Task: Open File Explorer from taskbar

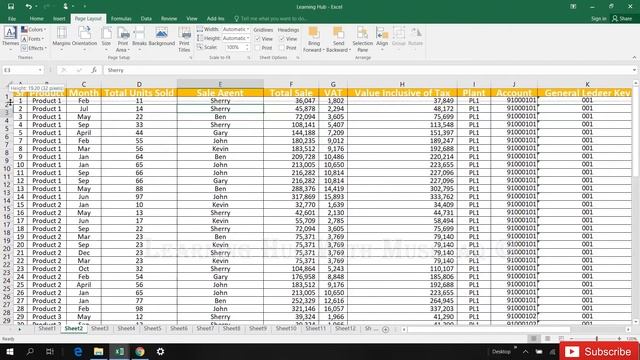Action: (x=98, y=351)
